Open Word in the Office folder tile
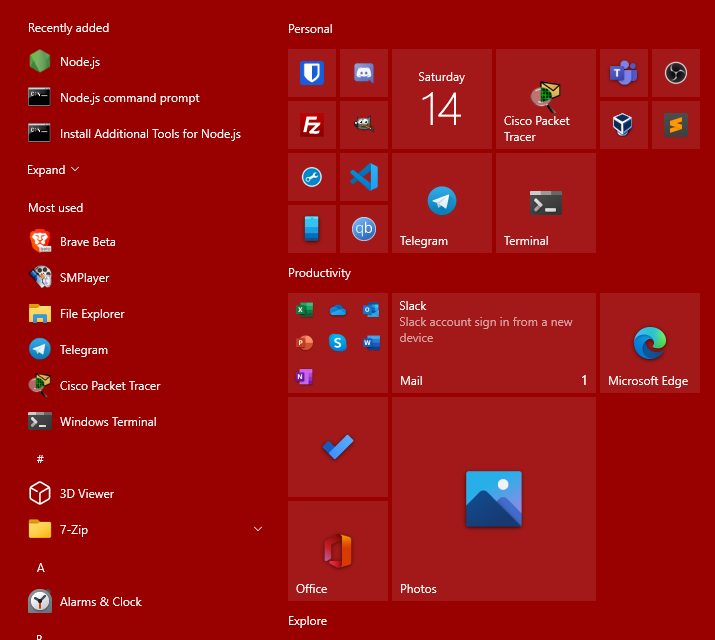Viewport: 715px width, 640px height. [x=371, y=342]
